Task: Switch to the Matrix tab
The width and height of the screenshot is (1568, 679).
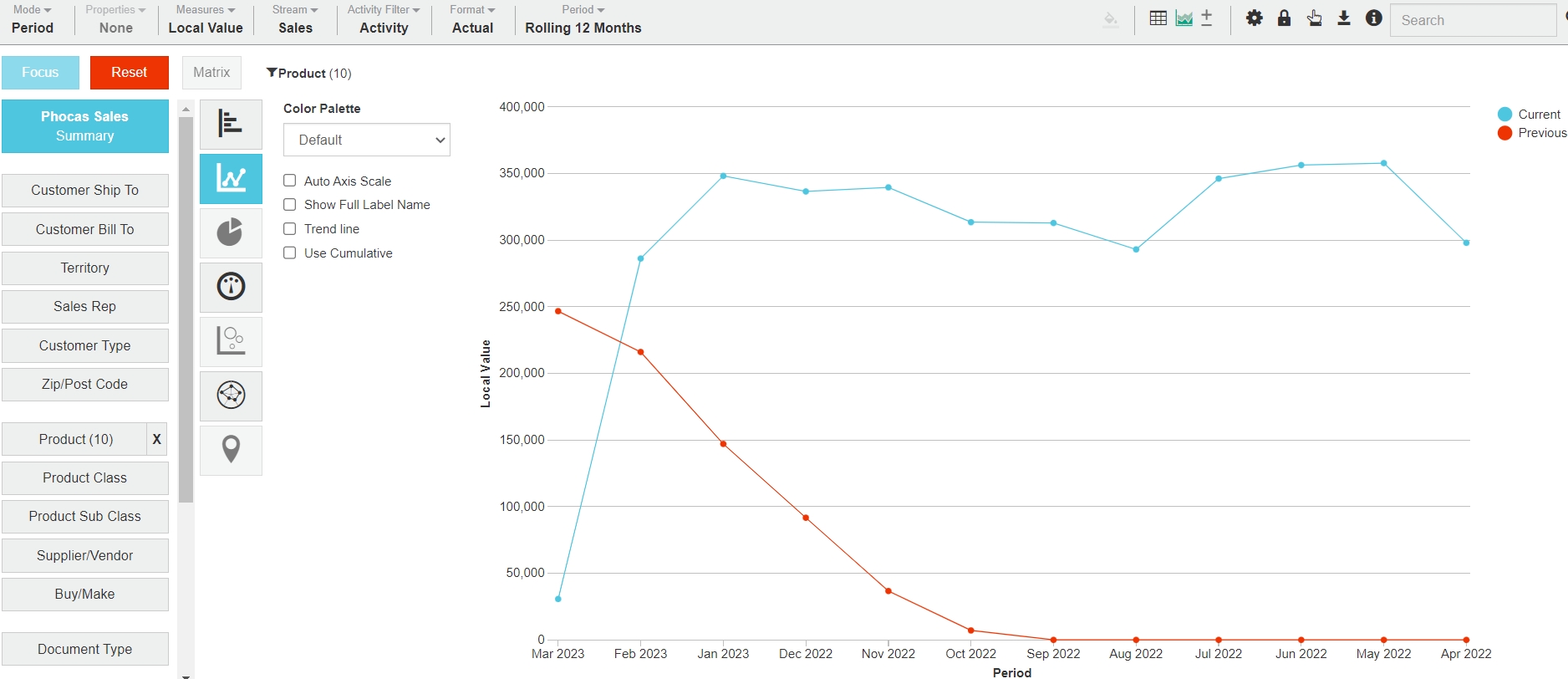Action: [211, 73]
